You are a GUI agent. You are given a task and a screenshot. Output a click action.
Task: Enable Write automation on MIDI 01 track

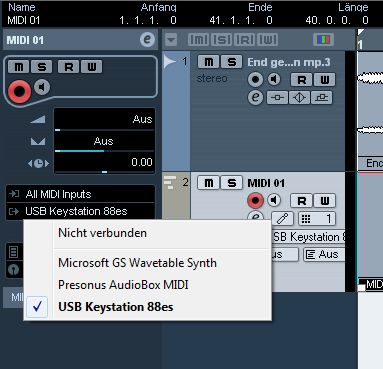tap(324, 201)
